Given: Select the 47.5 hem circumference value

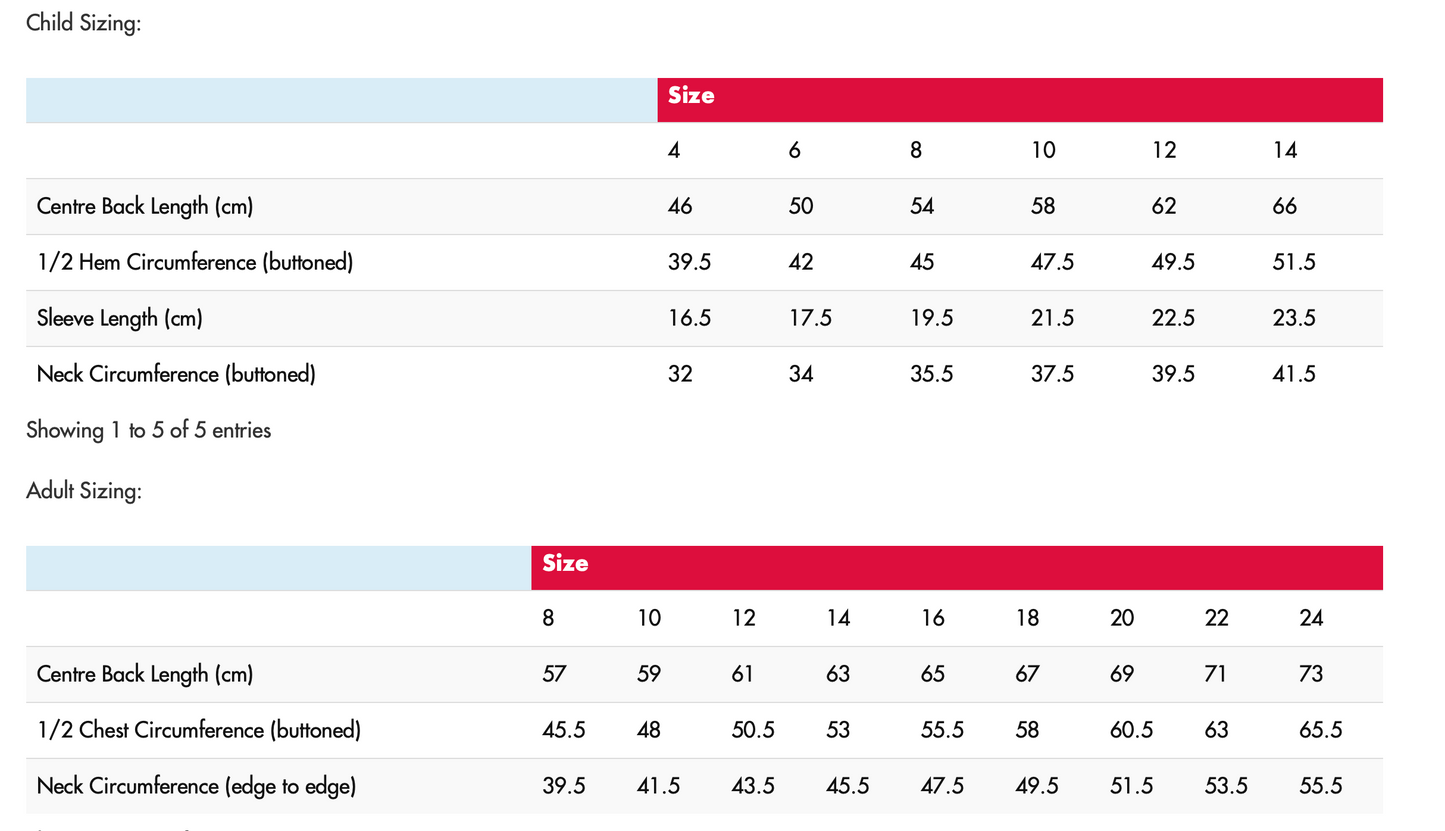Looking at the screenshot, I should coord(1052,263).
